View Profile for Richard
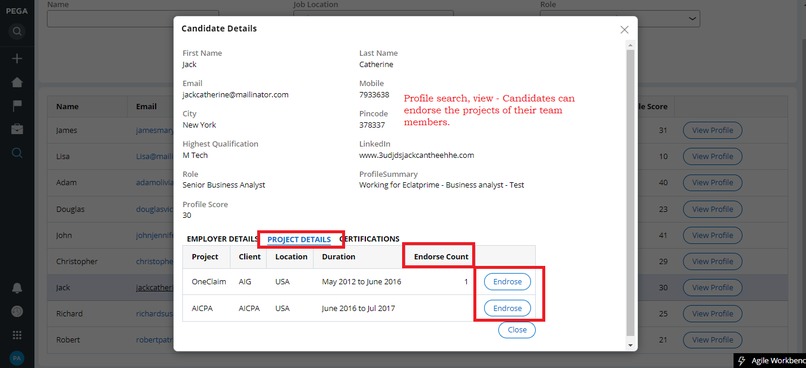806x368 pixels. coord(712,314)
